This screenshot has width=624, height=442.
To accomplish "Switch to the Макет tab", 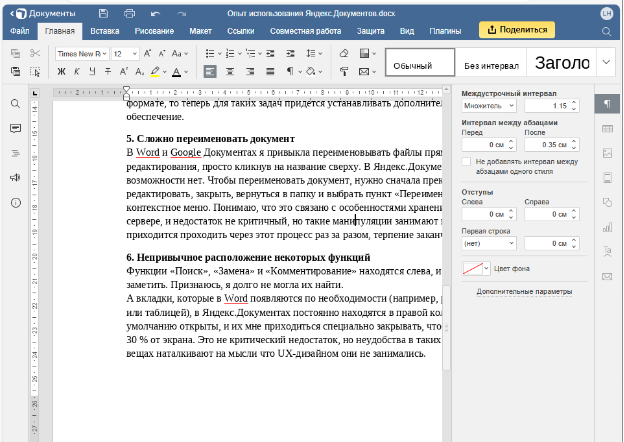I will coord(200,31).
